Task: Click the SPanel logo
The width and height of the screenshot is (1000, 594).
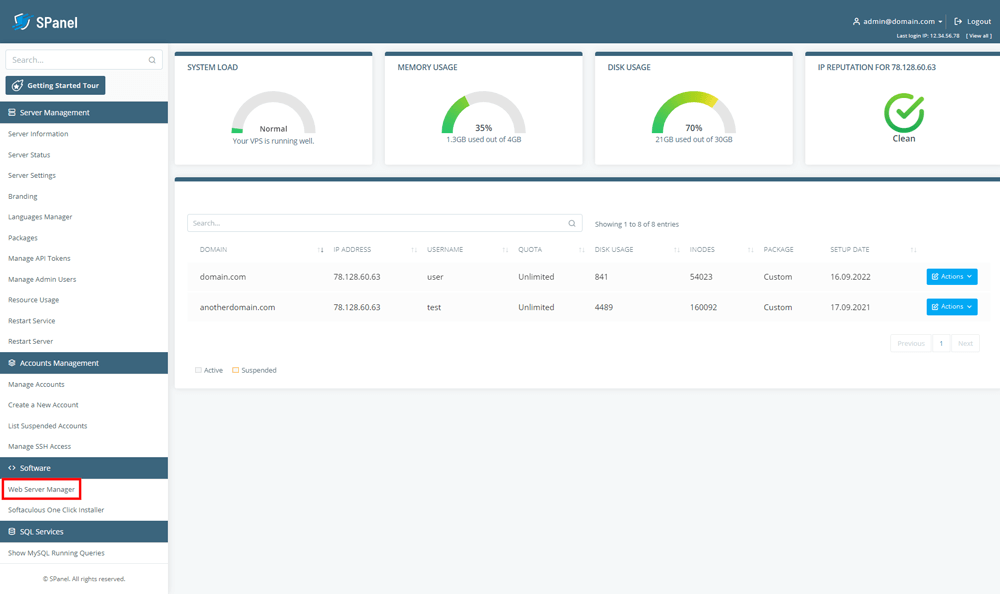Action: coord(45,22)
